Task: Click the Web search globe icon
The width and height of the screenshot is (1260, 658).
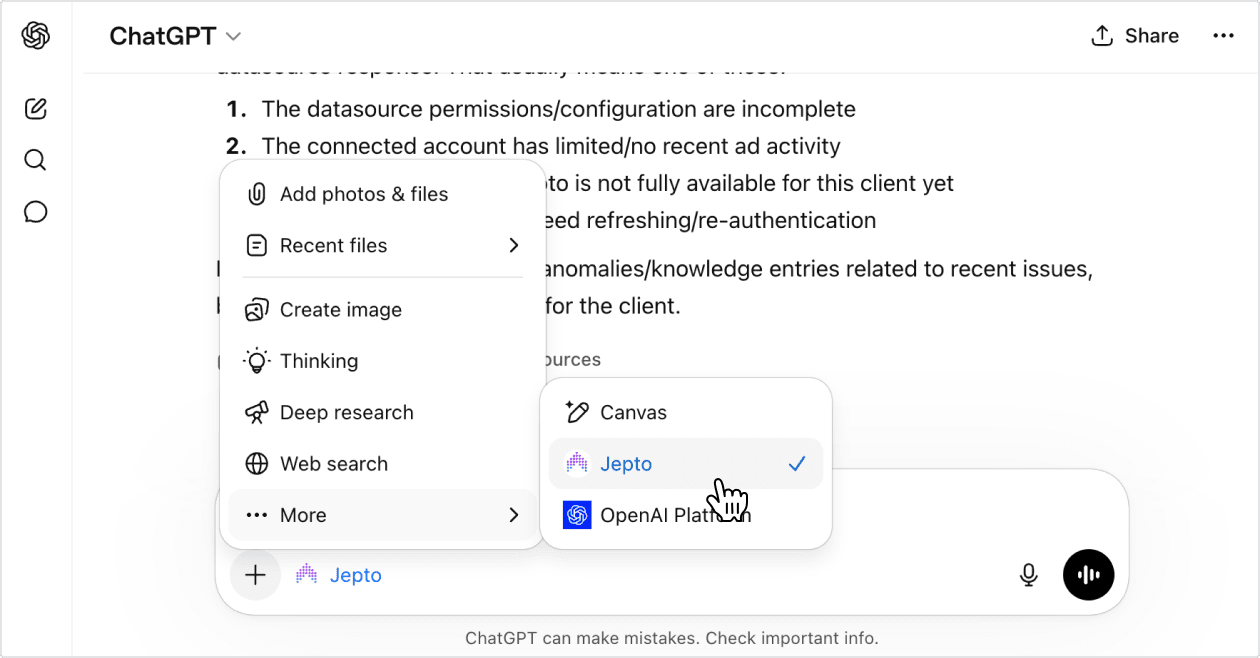Action: click(257, 464)
